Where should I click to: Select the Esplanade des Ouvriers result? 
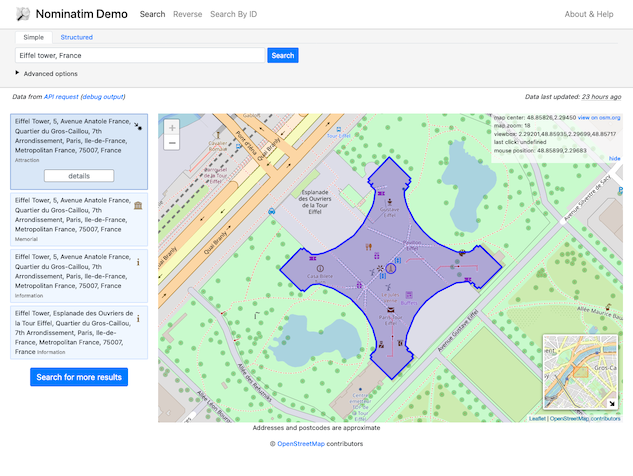point(79,333)
